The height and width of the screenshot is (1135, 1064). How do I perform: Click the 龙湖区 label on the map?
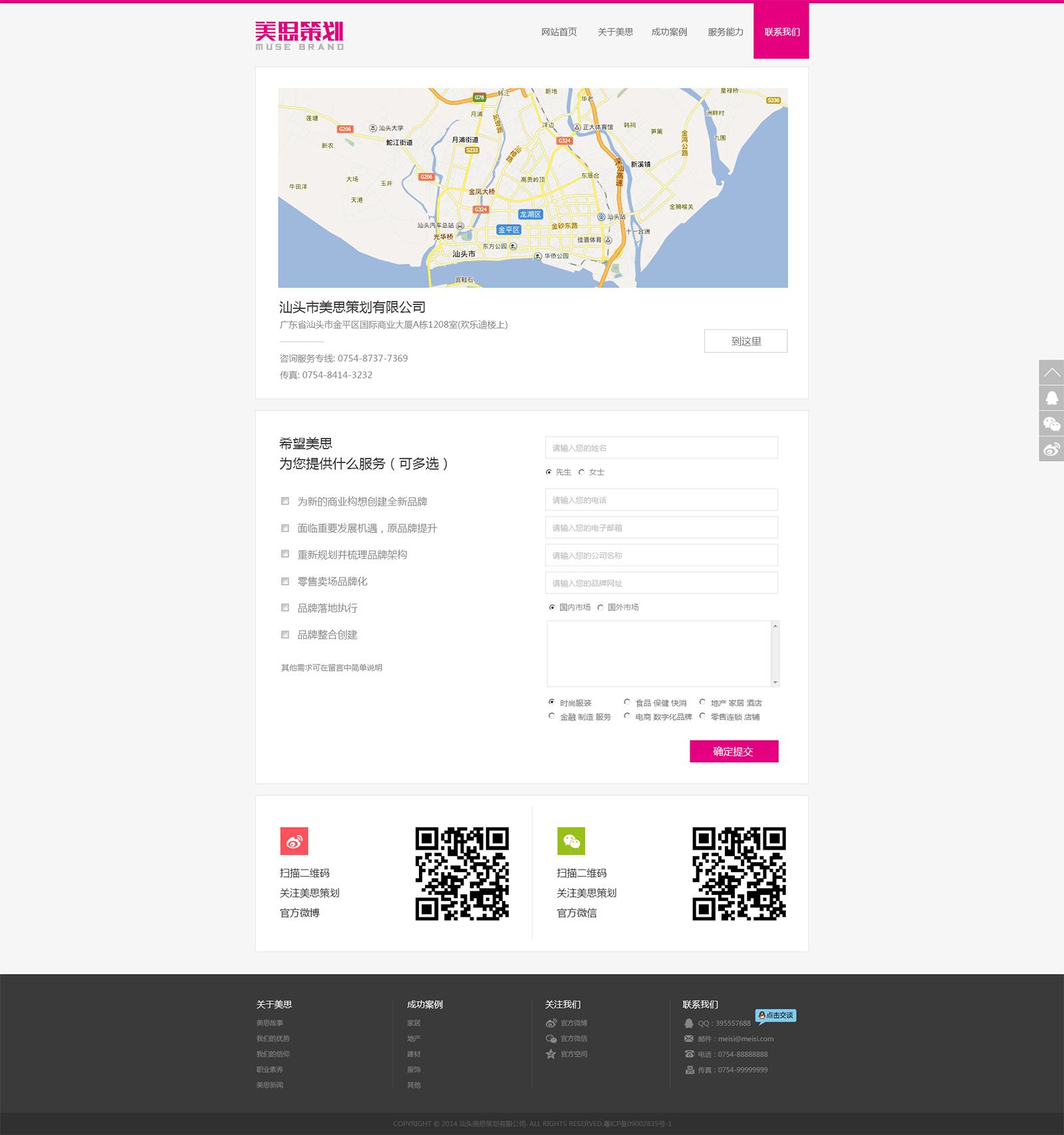(531, 214)
